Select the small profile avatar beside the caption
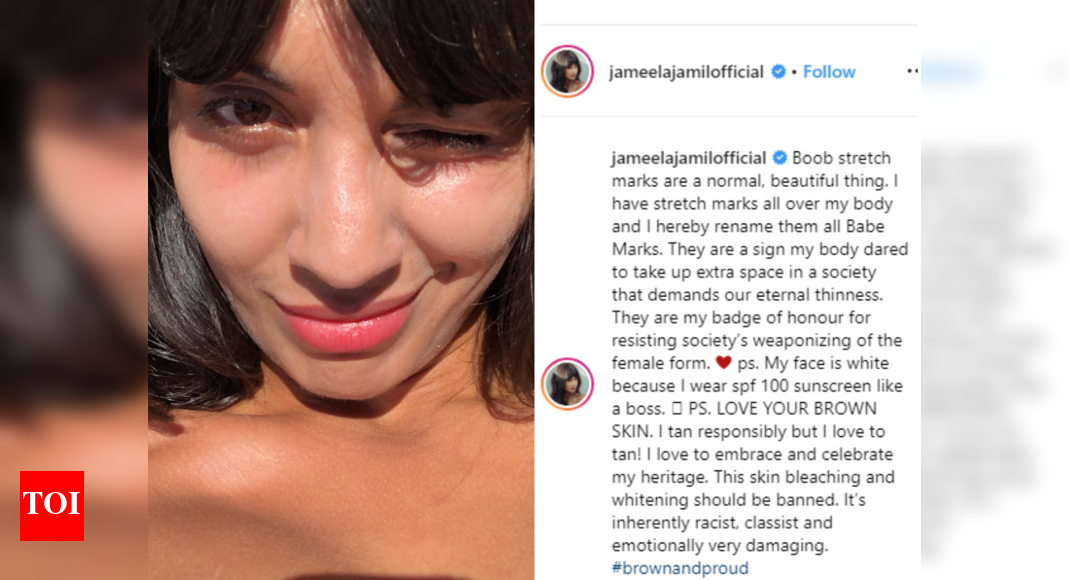 [x=567, y=384]
